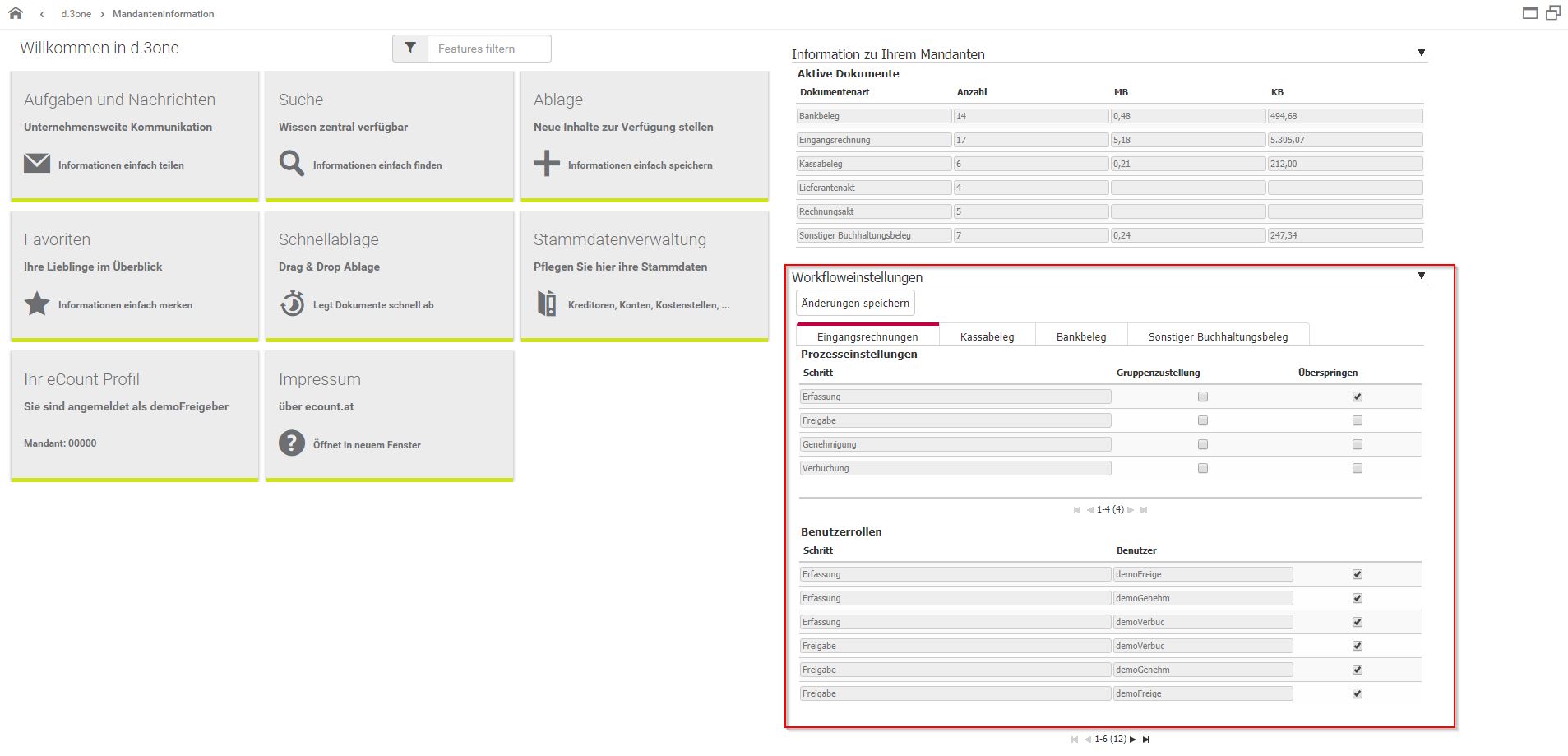Enable Überspringen for Genehmigung step
Image resolution: width=1568 pixels, height=756 pixels.
pyautogui.click(x=1358, y=444)
